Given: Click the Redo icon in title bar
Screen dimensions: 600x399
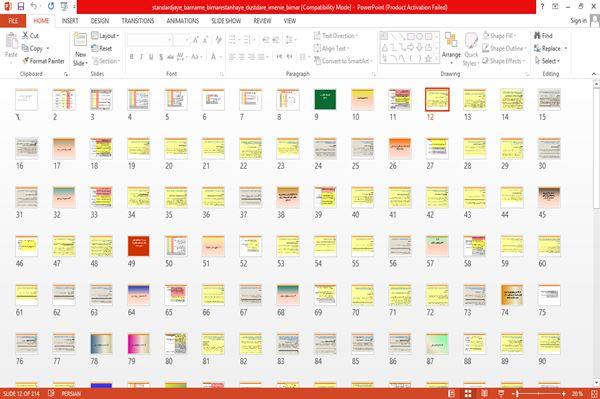Looking at the screenshot, I should (51, 6).
